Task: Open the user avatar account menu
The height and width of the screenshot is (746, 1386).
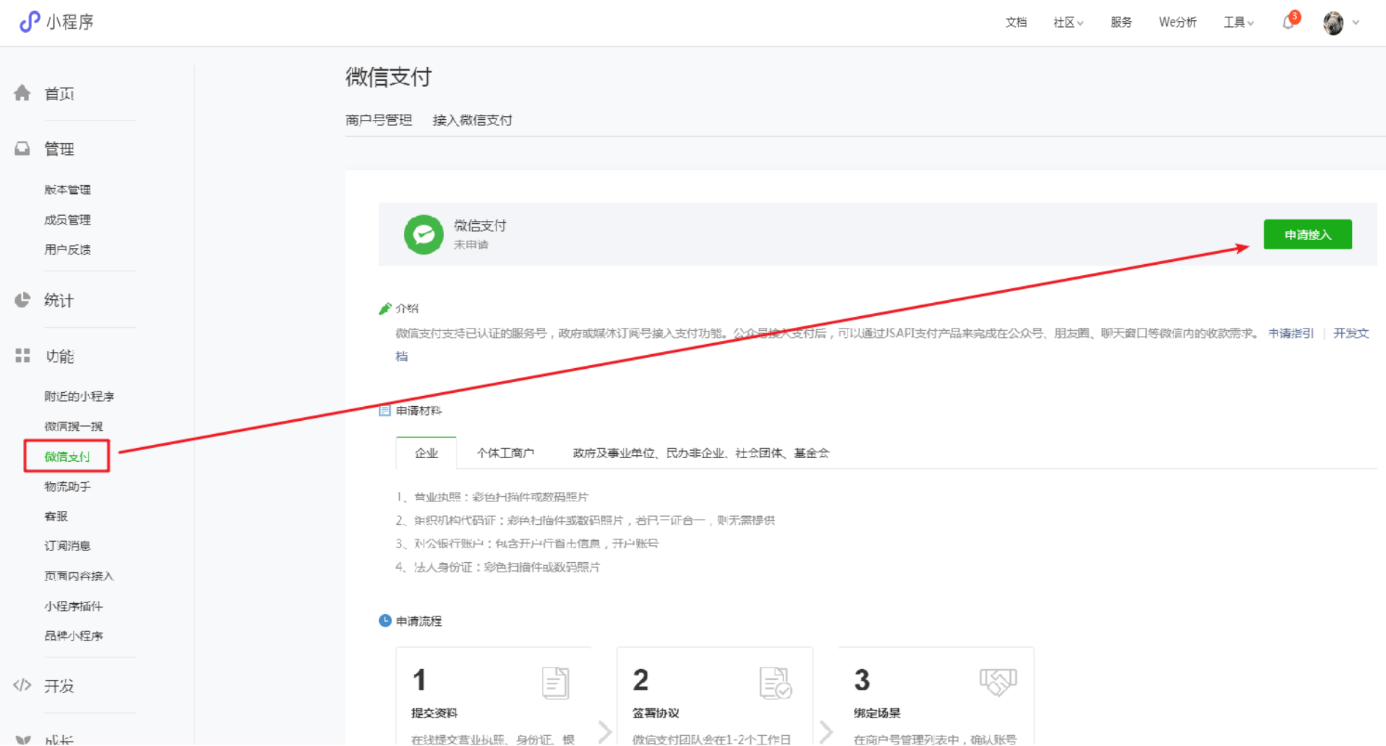Action: click(x=1333, y=23)
